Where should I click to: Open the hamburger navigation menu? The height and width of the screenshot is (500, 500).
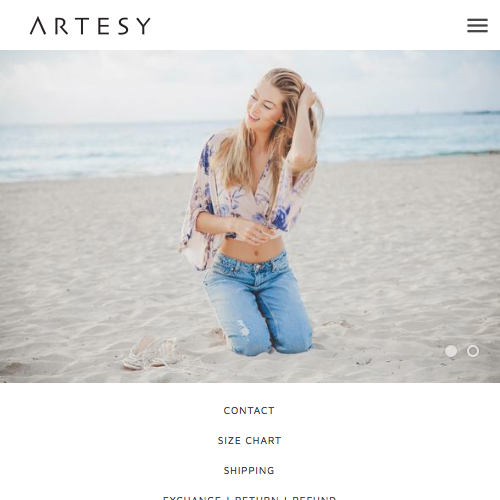[x=477, y=25]
